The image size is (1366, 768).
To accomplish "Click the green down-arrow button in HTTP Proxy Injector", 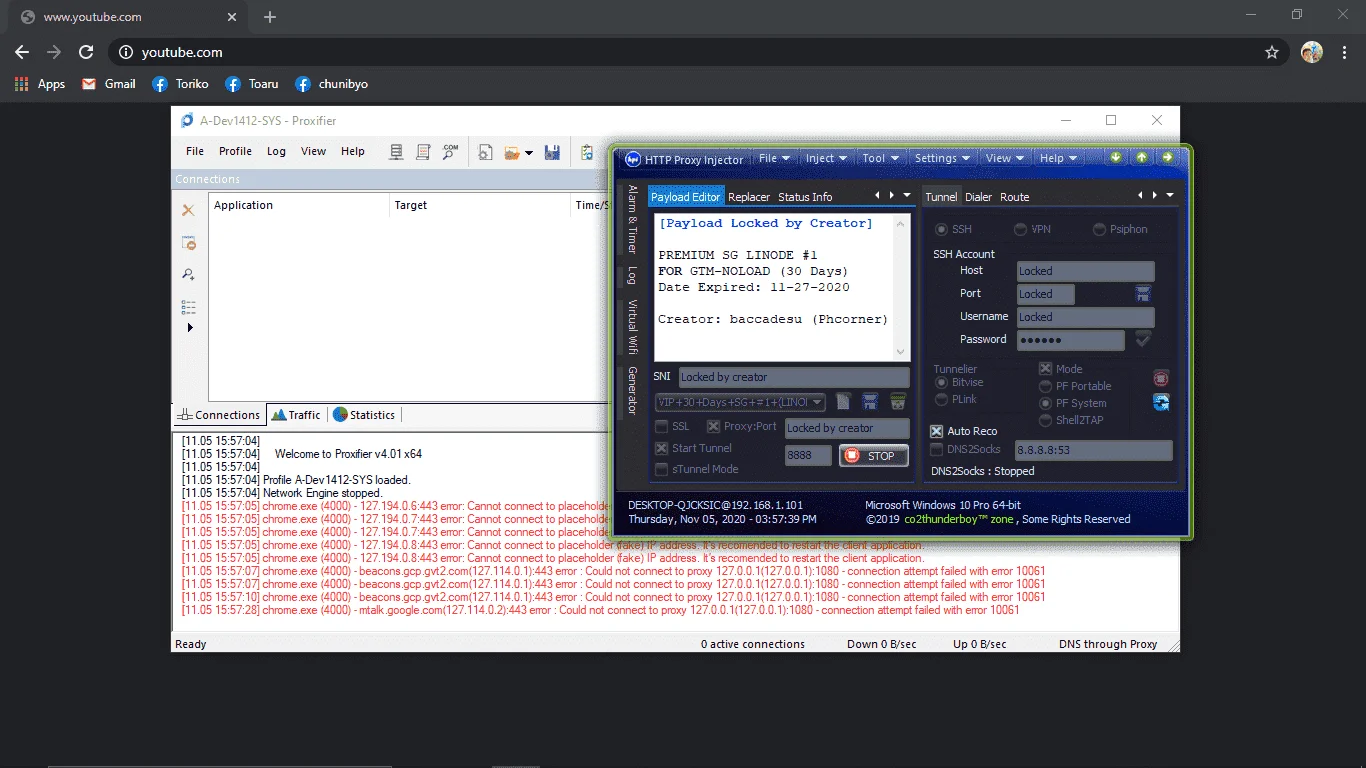I will point(1117,158).
